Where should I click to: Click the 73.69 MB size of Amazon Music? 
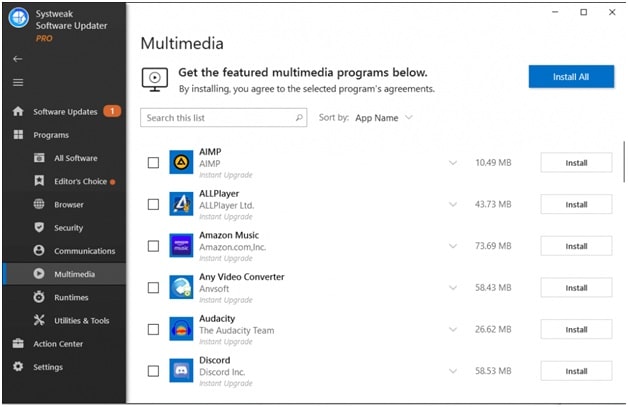click(x=493, y=246)
